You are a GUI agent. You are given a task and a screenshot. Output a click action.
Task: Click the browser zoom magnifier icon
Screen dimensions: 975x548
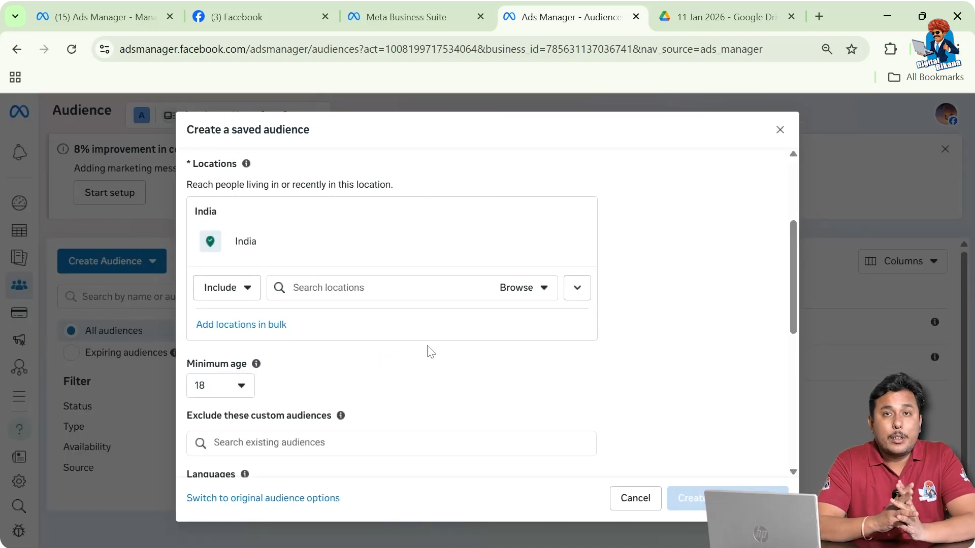826,49
